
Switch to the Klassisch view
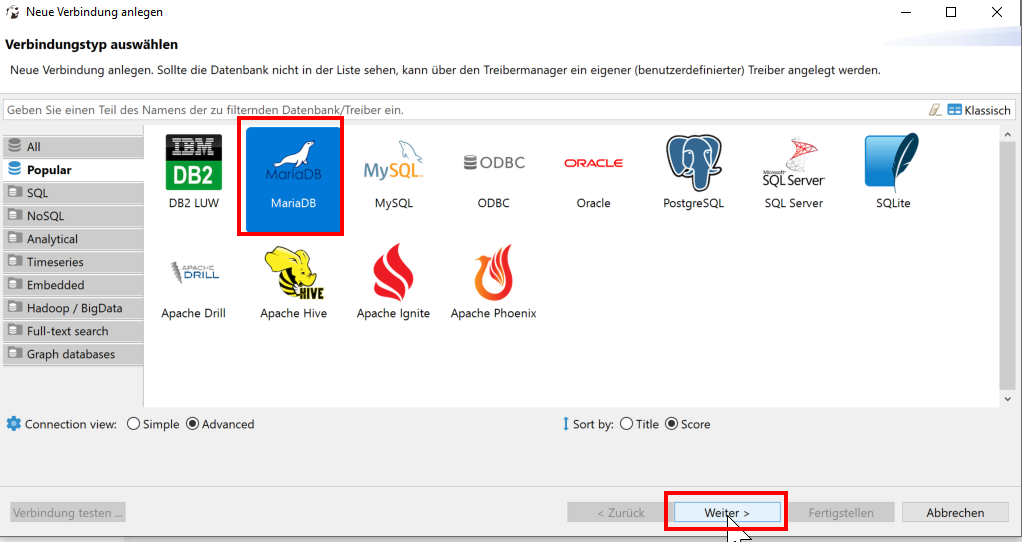[x=979, y=110]
